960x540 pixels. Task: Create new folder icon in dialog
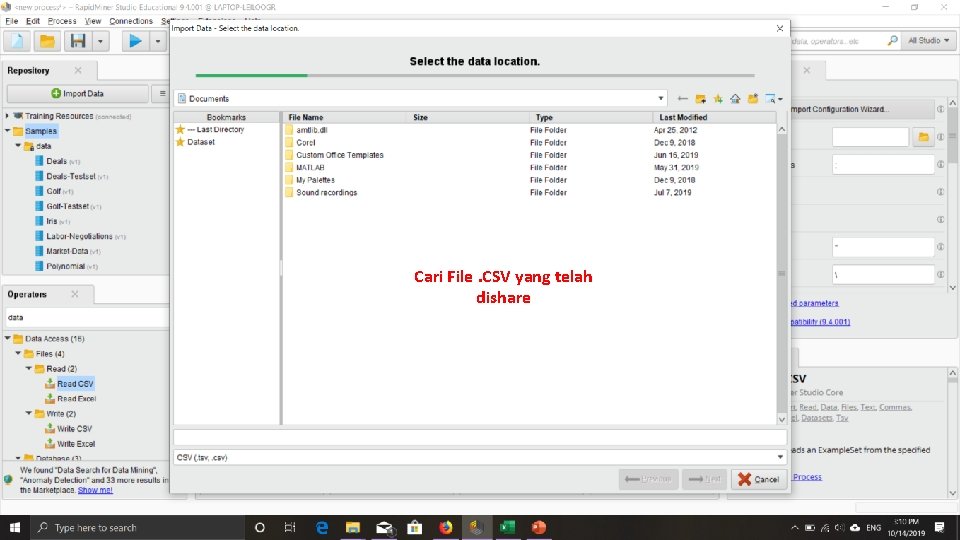pos(753,99)
